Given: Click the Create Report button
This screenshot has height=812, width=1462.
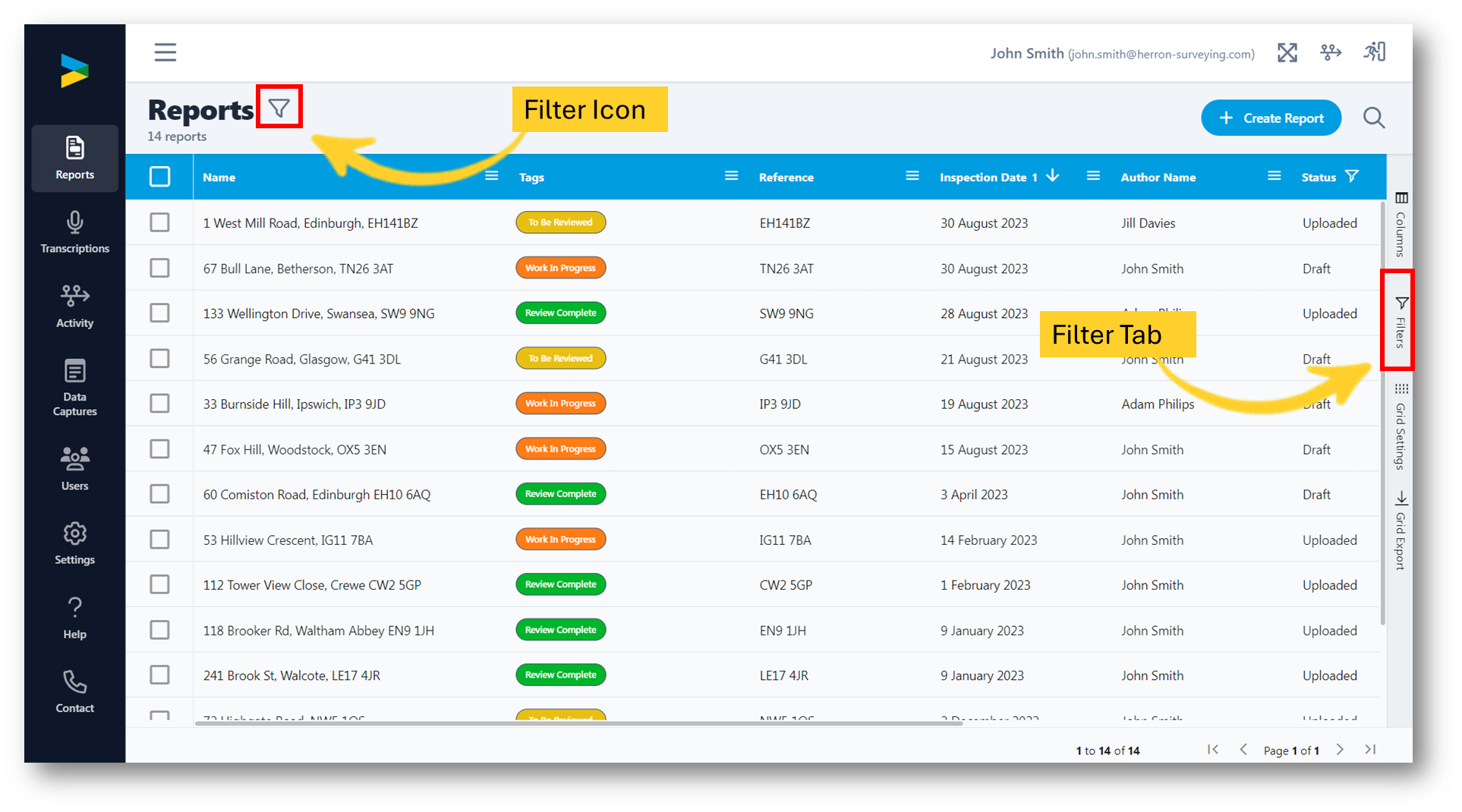Looking at the screenshot, I should [1271, 118].
